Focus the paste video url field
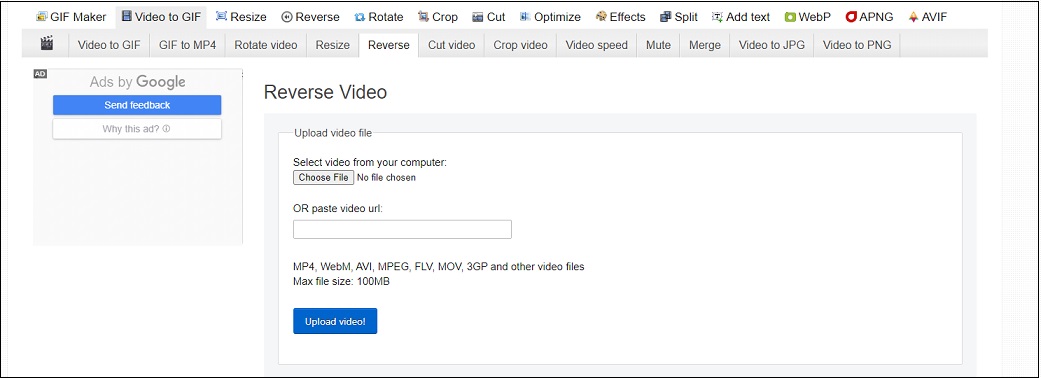This screenshot has width=1041, height=378. point(402,229)
